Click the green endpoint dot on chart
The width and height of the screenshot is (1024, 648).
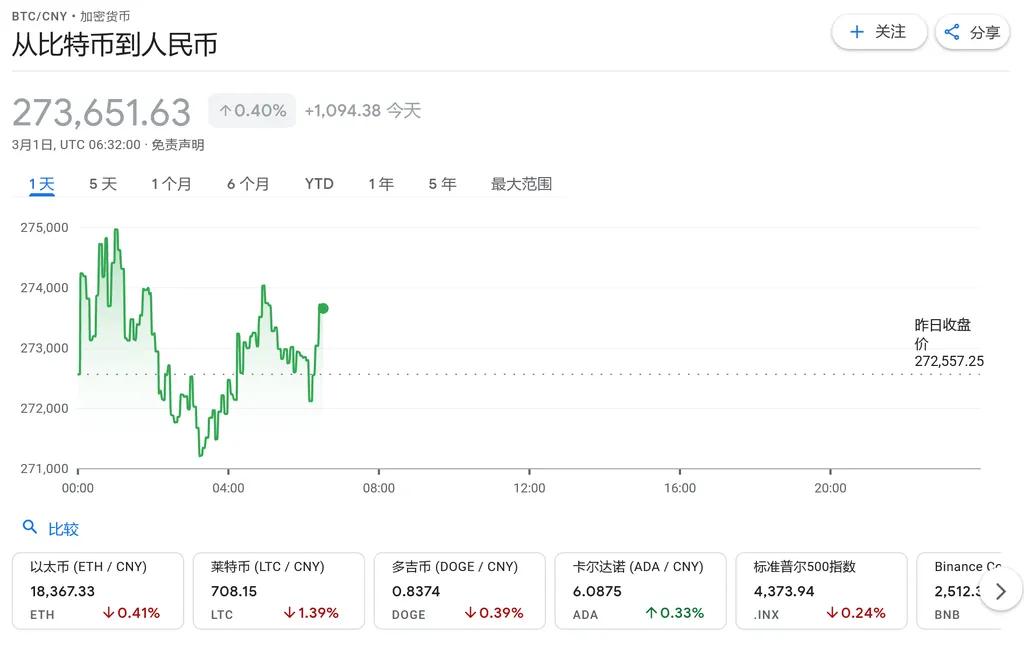click(x=323, y=308)
